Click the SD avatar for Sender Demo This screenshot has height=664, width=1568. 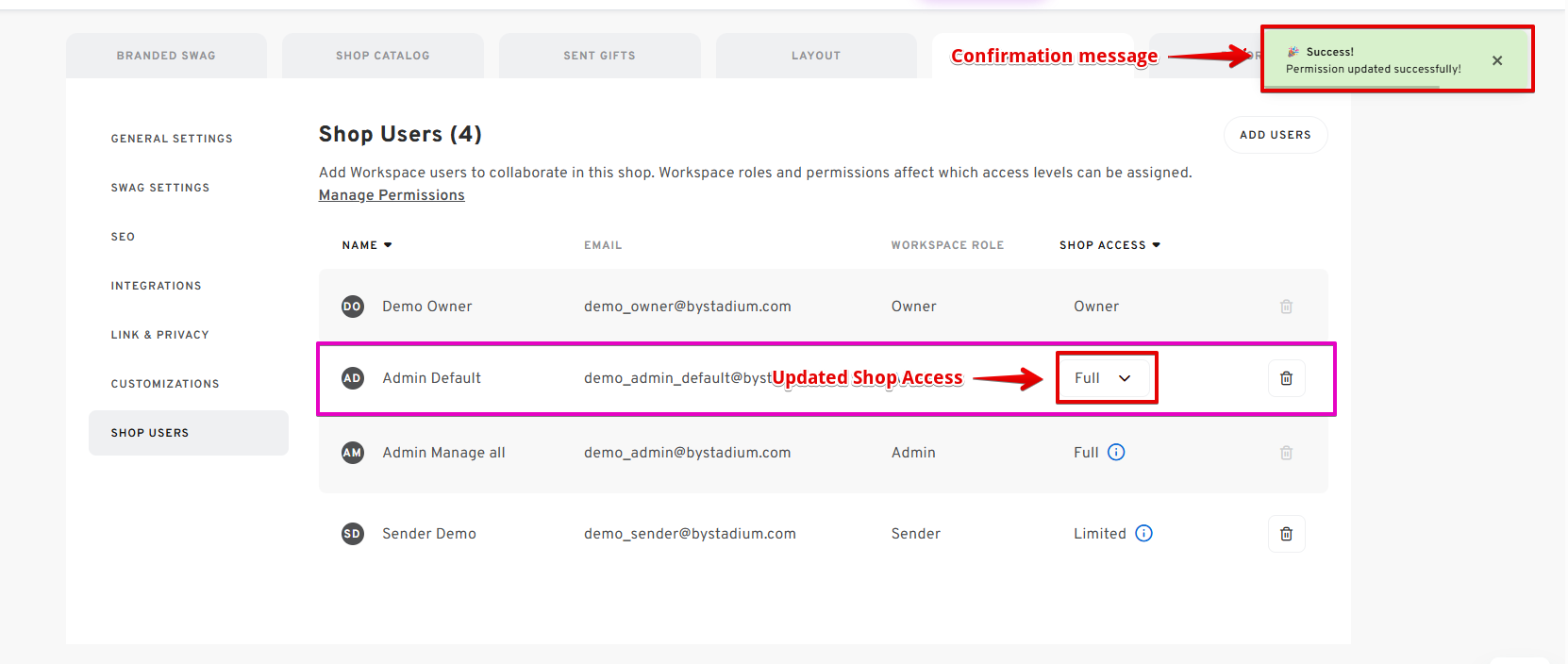tap(352, 534)
